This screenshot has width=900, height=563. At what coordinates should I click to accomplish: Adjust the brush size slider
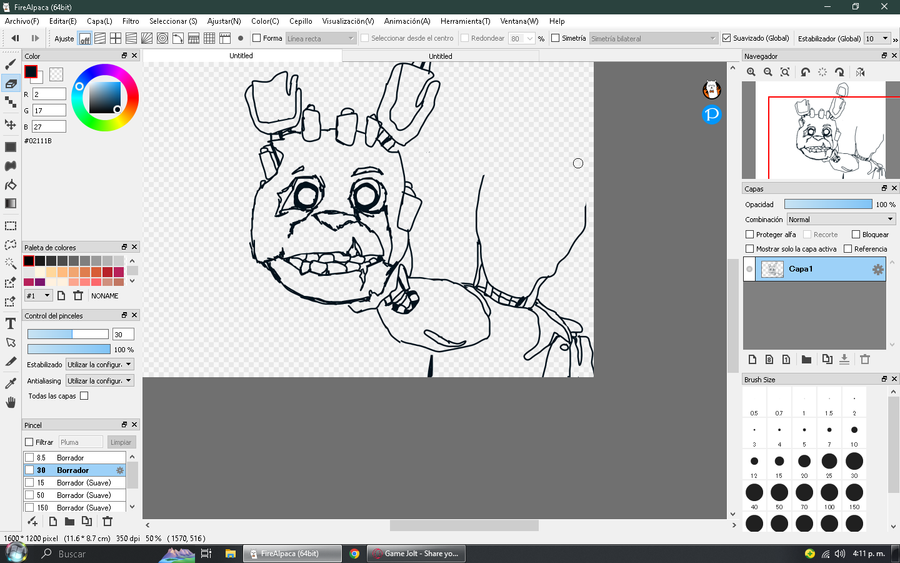point(68,334)
